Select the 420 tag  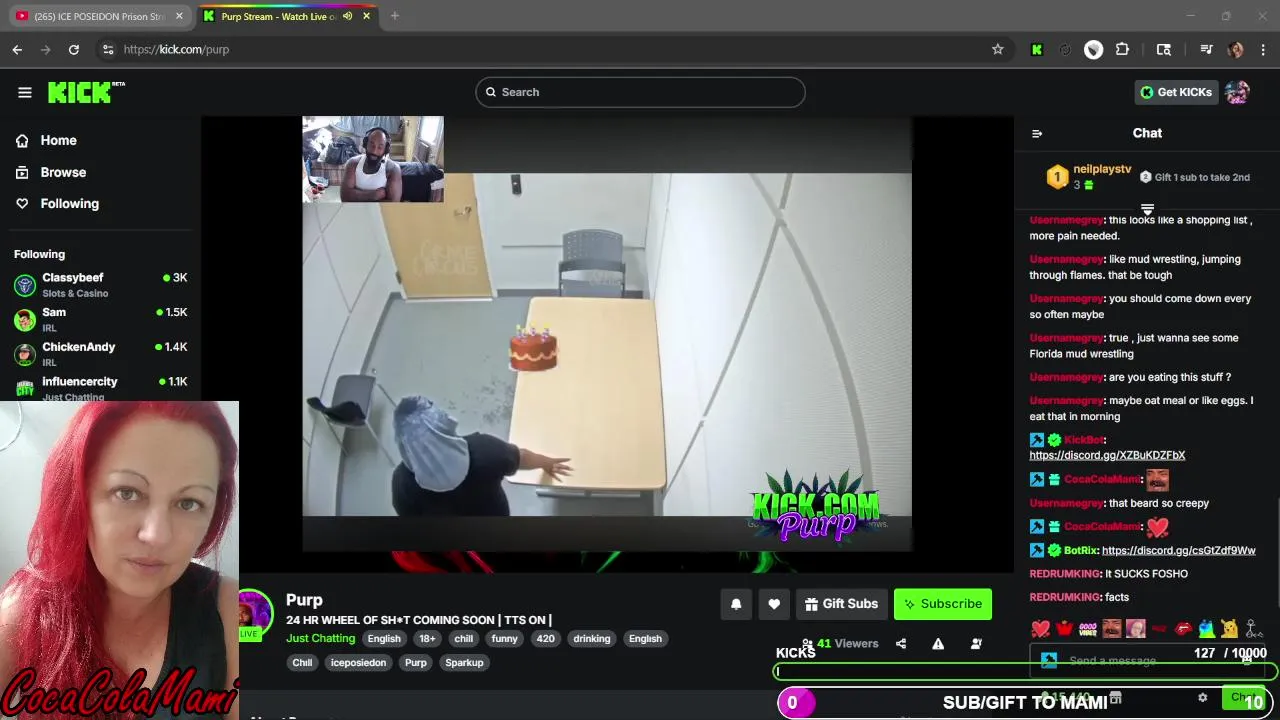(545, 639)
